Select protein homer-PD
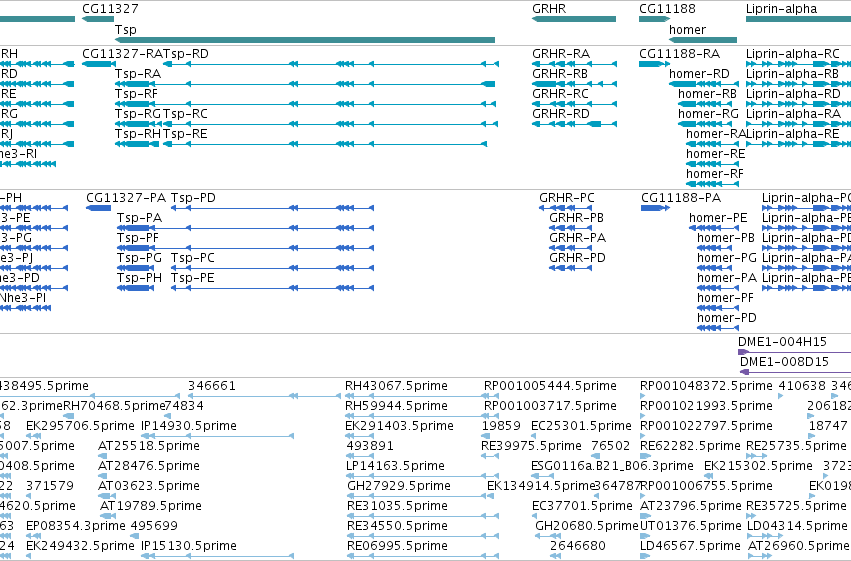 point(727,318)
